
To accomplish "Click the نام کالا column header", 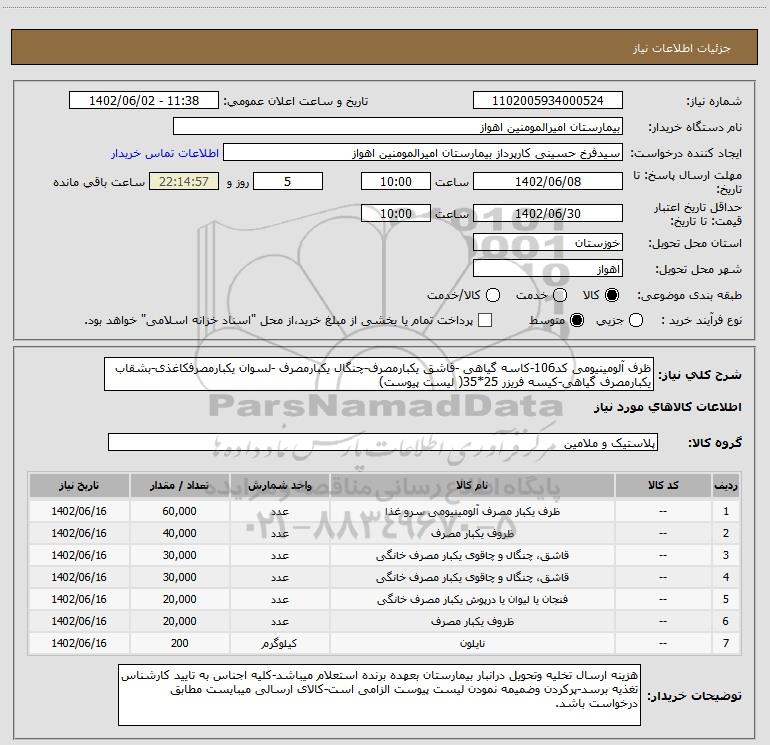I will [x=472, y=485].
